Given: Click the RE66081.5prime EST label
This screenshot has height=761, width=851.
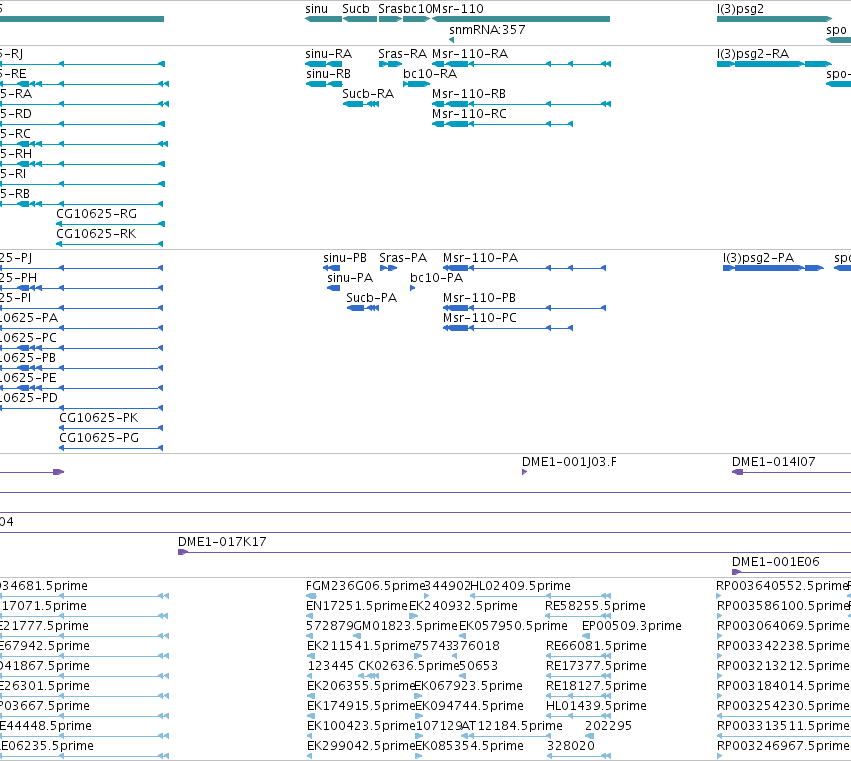Looking at the screenshot, I should [596, 646].
